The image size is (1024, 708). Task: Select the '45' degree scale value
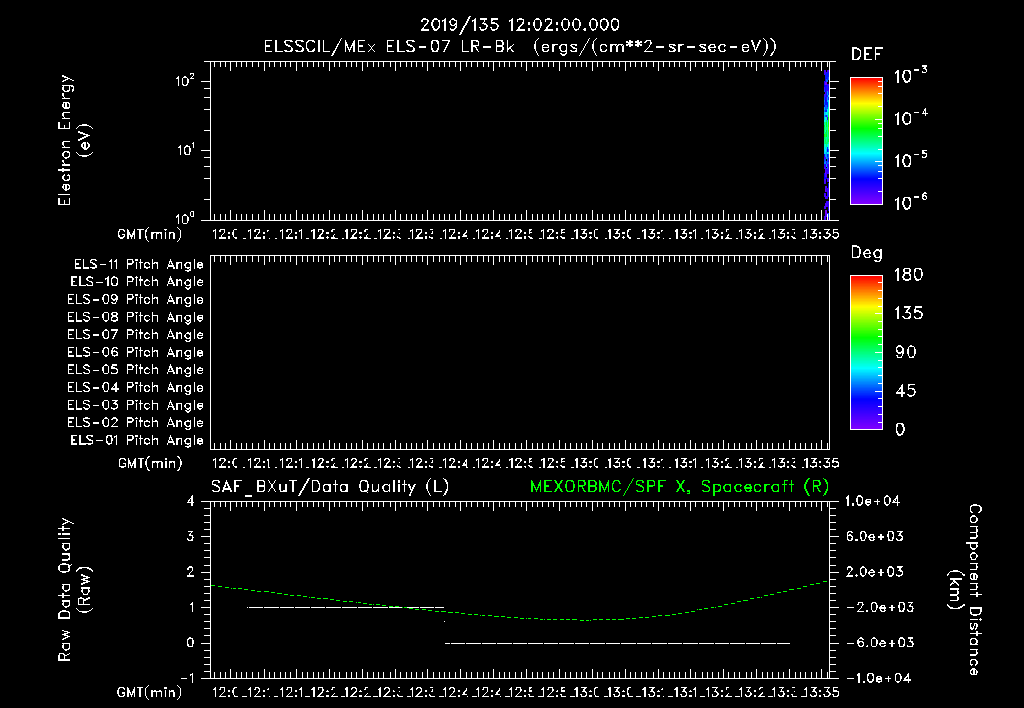coord(906,391)
